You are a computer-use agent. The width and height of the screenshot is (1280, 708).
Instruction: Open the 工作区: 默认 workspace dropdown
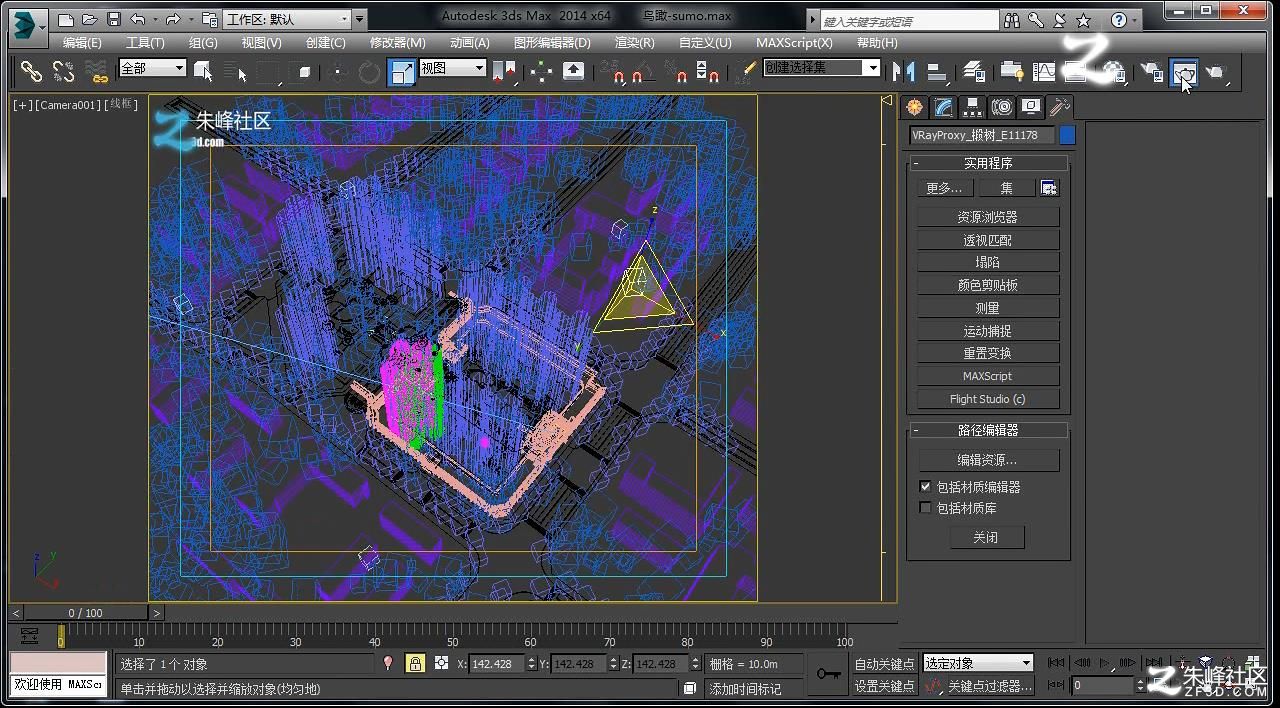286,19
